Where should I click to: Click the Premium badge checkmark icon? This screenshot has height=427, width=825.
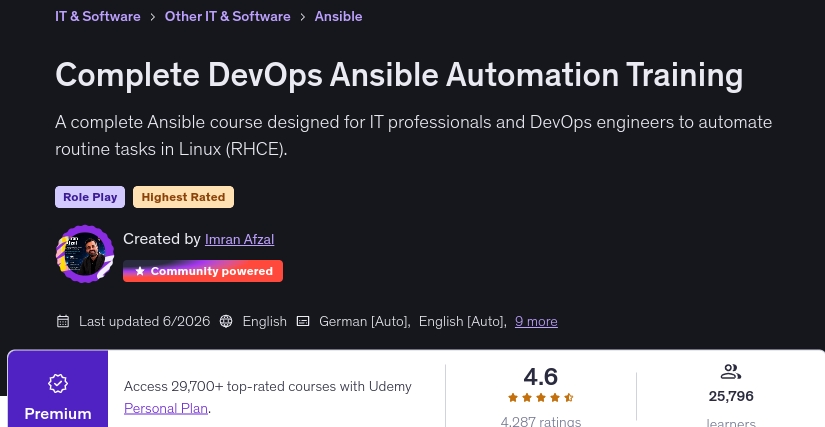coord(58,383)
